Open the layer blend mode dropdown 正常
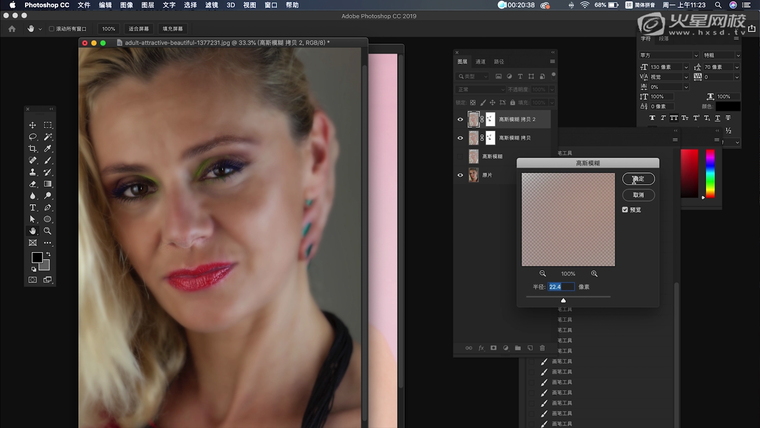The width and height of the screenshot is (760, 428). pos(480,89)
